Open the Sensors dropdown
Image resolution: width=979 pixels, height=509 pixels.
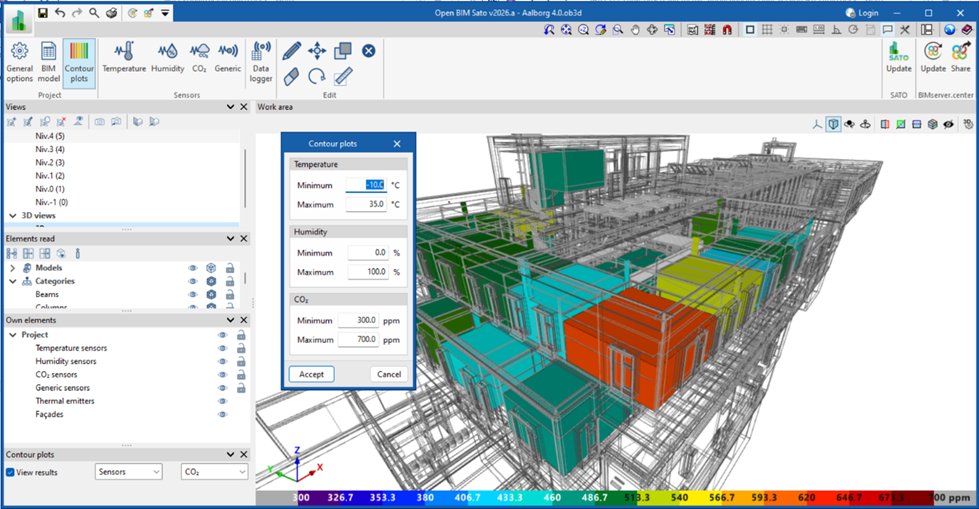(x=129, y=472)
